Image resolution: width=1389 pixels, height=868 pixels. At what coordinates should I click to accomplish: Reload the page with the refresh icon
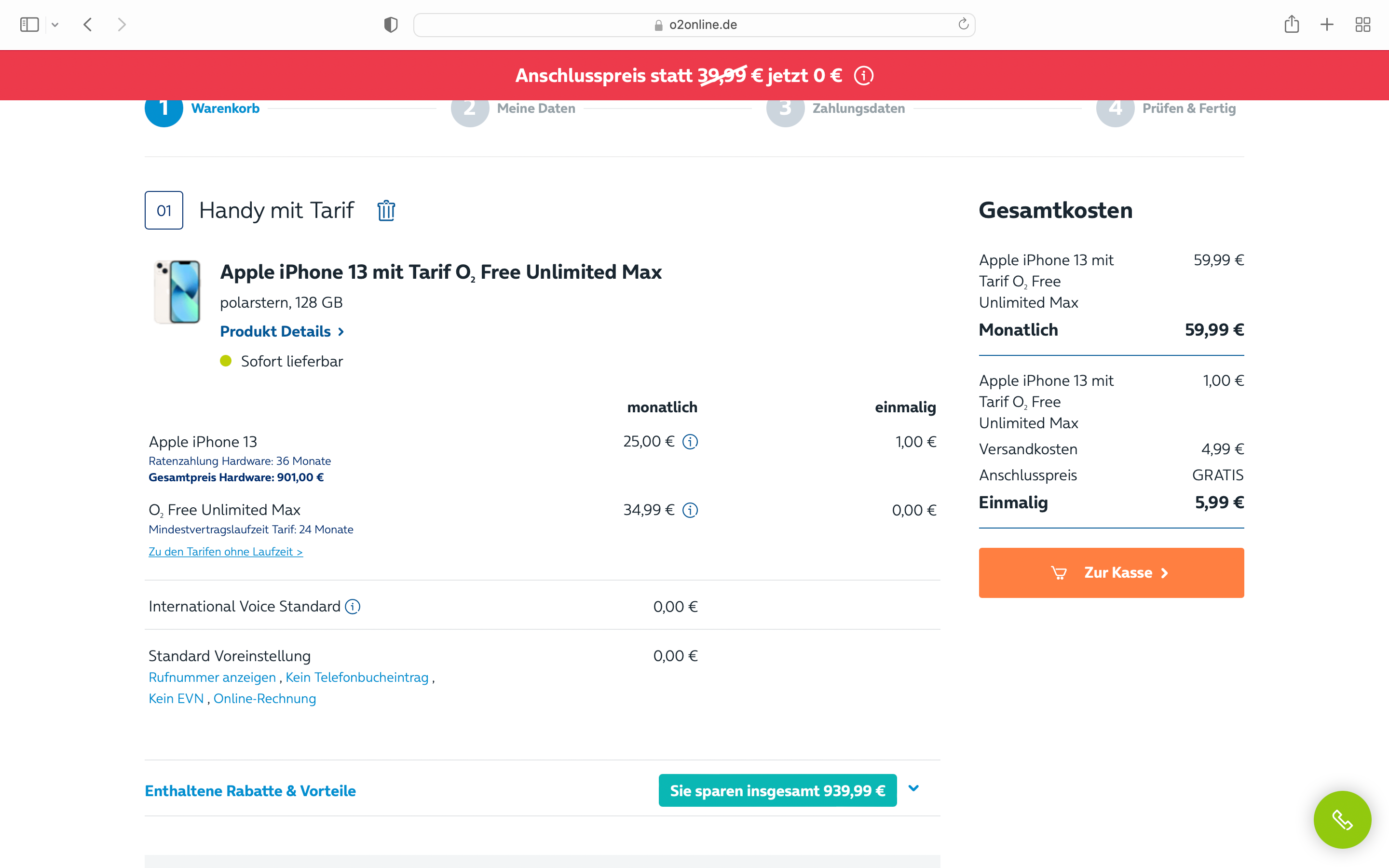963,24
